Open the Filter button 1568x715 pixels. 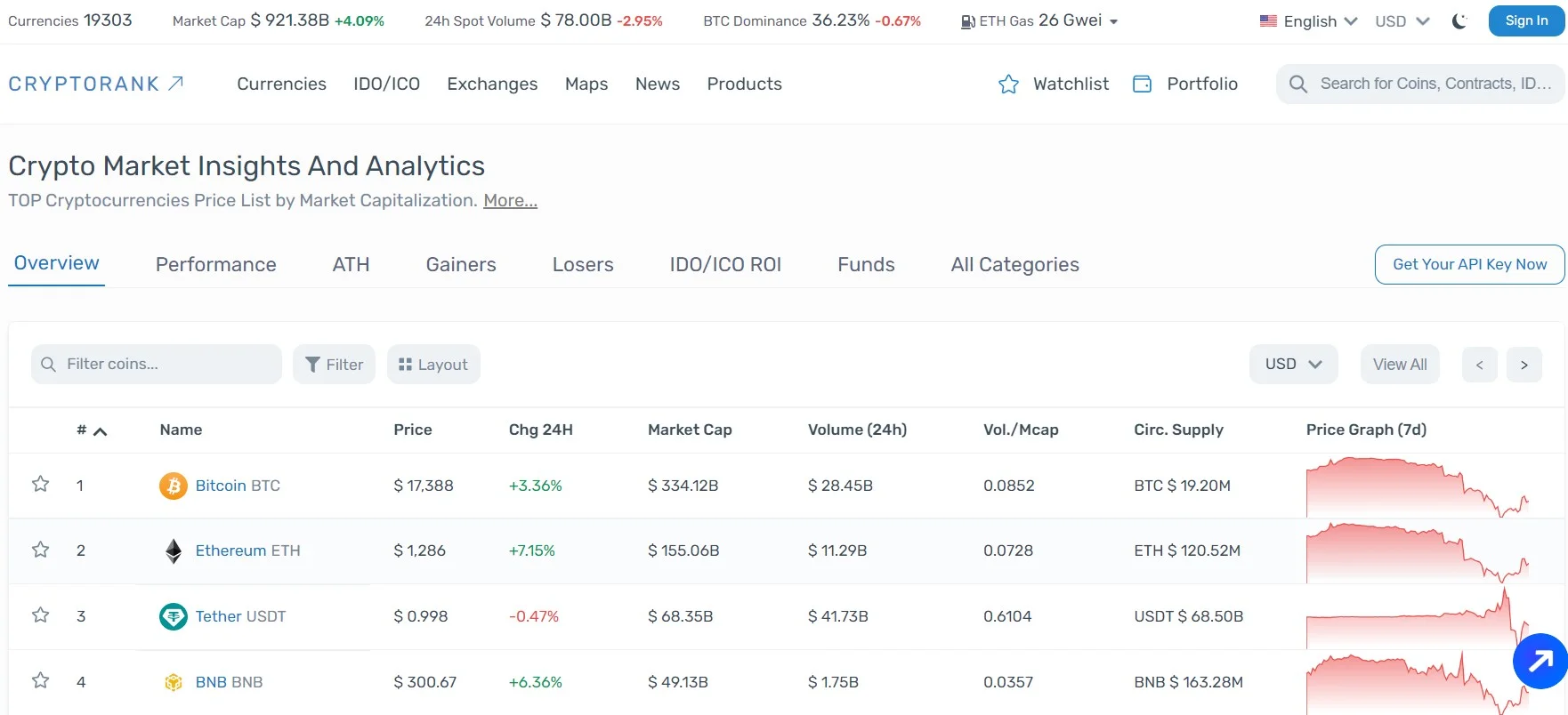tap(334, 365)
